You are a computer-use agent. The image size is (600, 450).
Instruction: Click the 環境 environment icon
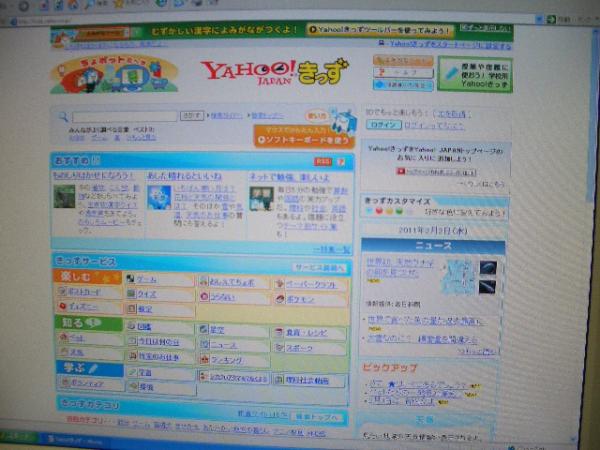133,386
